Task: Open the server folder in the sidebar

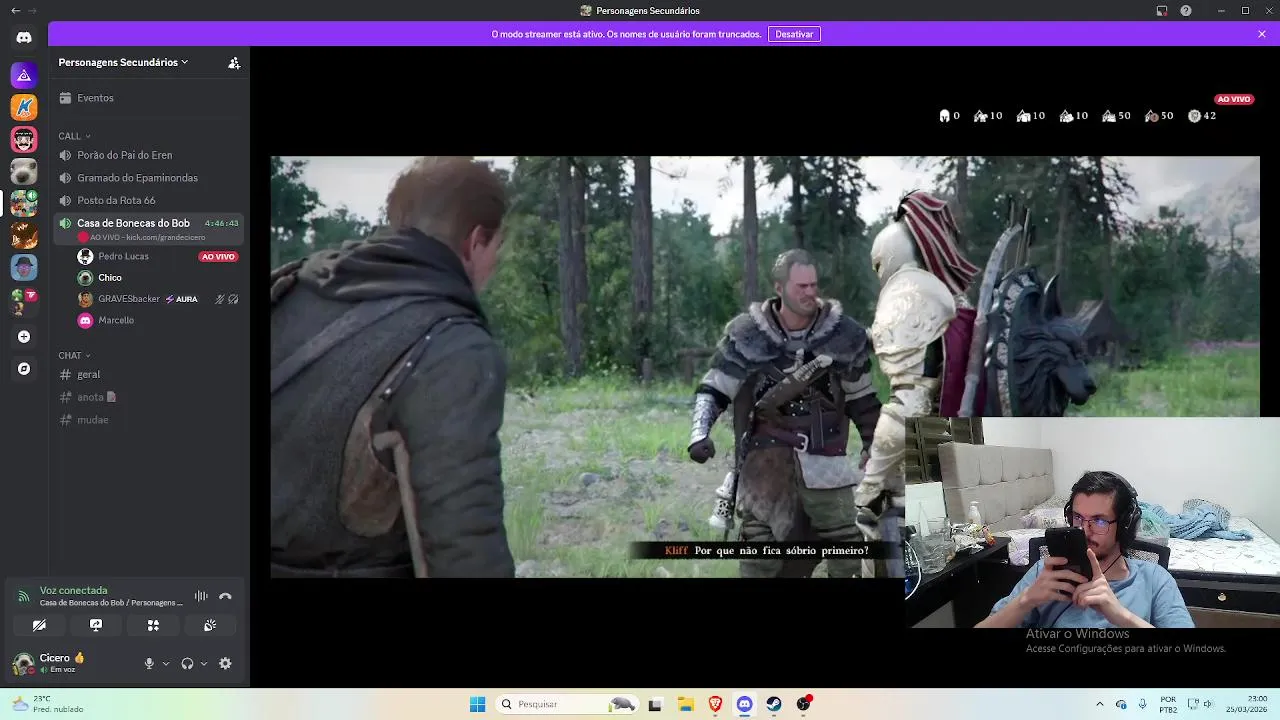Action: pyautogui.click(x=24, y=300)
